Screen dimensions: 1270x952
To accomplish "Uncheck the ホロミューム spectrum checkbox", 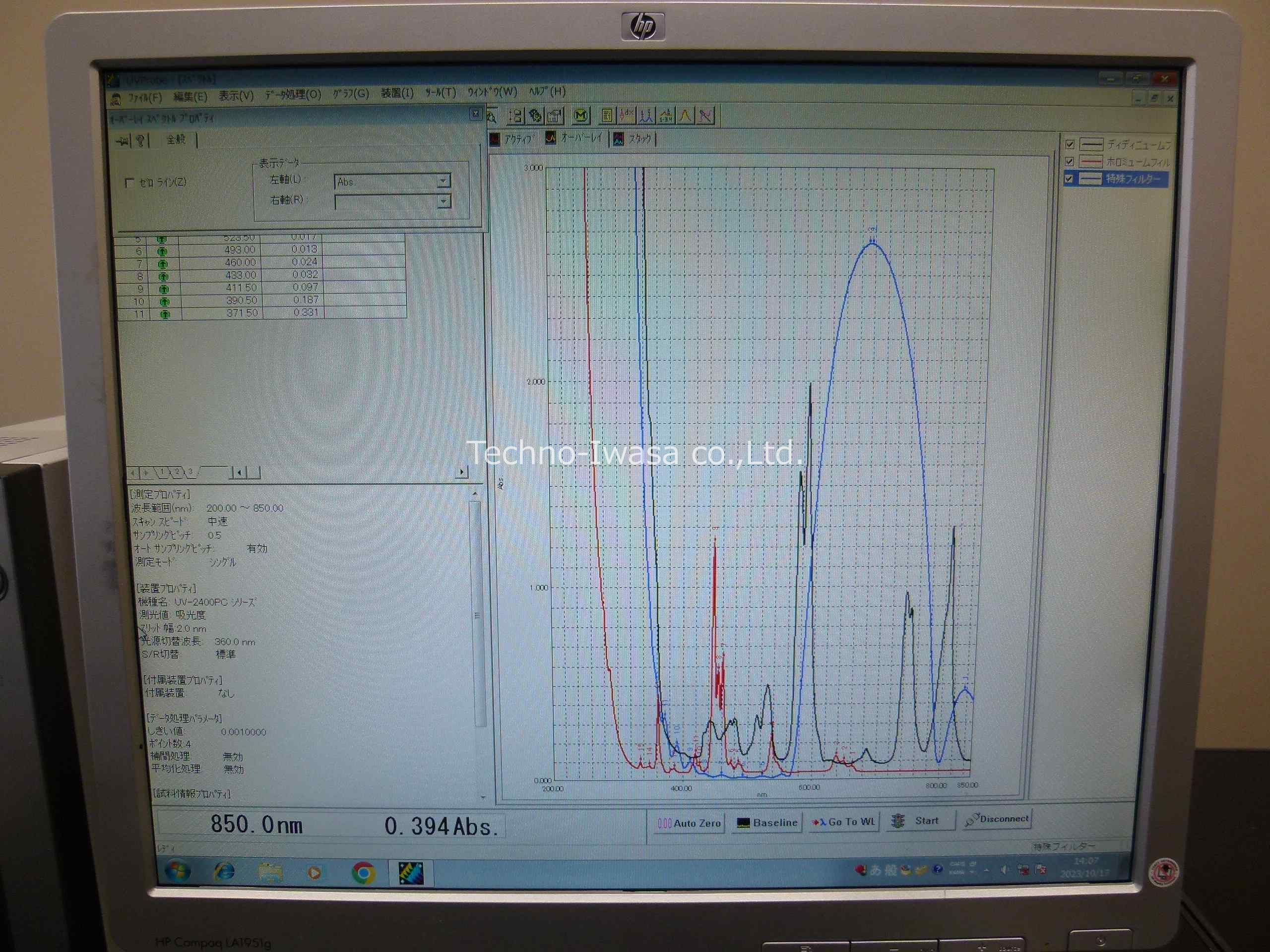I will point(1069,161).
